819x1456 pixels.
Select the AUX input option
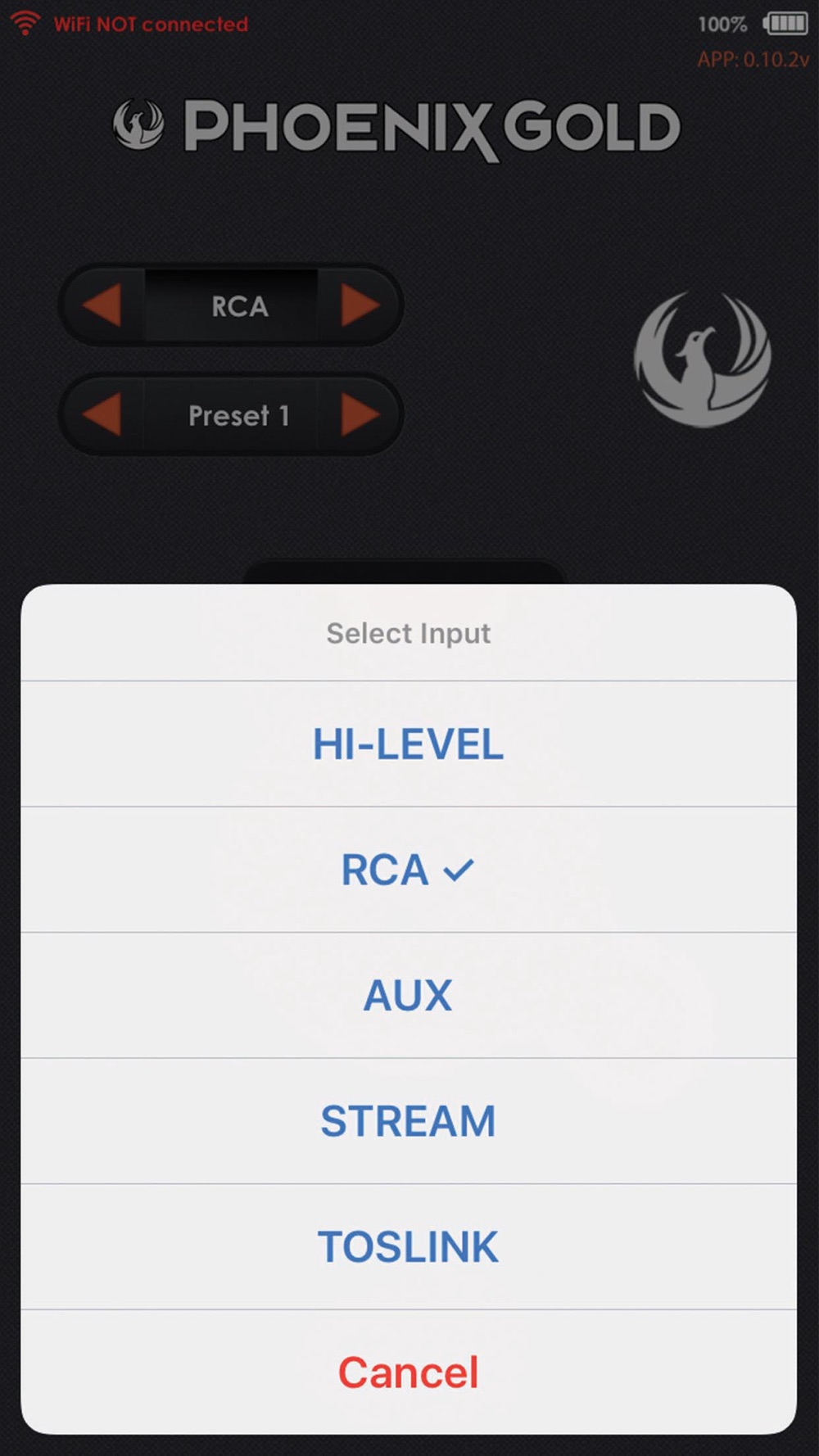point(409,995)
